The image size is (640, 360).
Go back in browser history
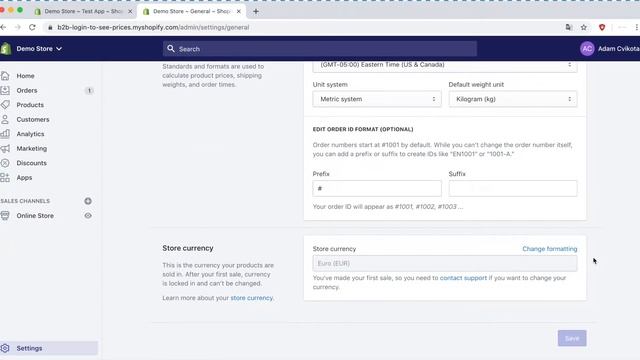click(3, 27)
